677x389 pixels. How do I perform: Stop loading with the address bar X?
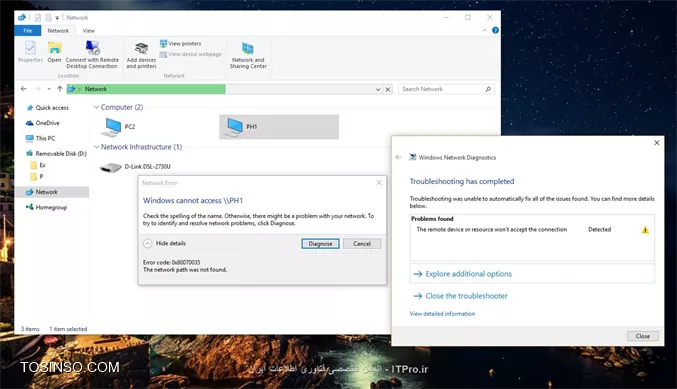(388, 89)
